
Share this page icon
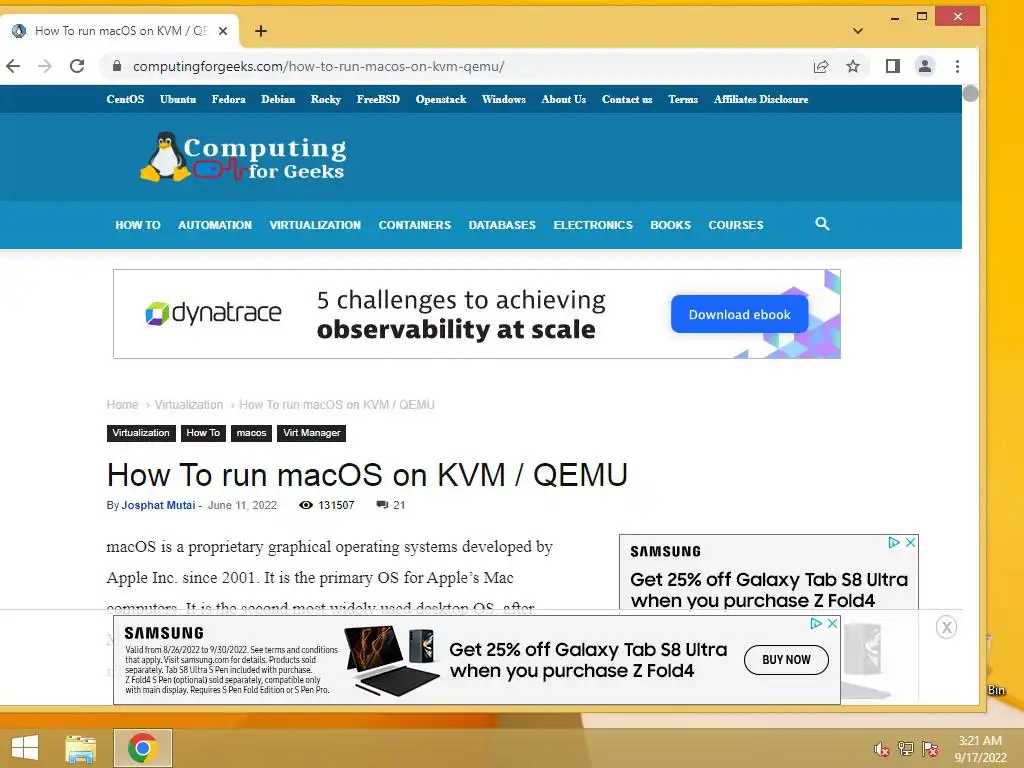click(x=821, y=66)
